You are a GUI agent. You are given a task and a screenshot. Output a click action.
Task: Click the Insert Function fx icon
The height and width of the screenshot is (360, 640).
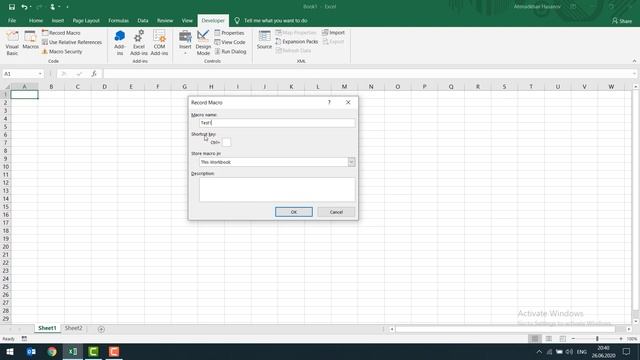pos(94,74)
